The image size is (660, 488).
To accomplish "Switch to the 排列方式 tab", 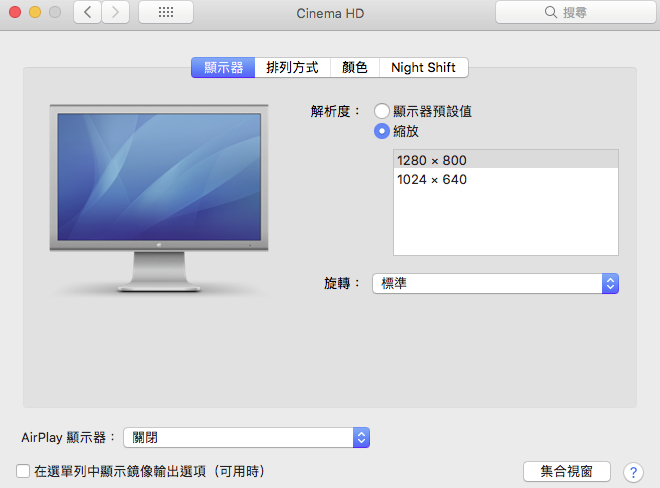I will (292, 67).
